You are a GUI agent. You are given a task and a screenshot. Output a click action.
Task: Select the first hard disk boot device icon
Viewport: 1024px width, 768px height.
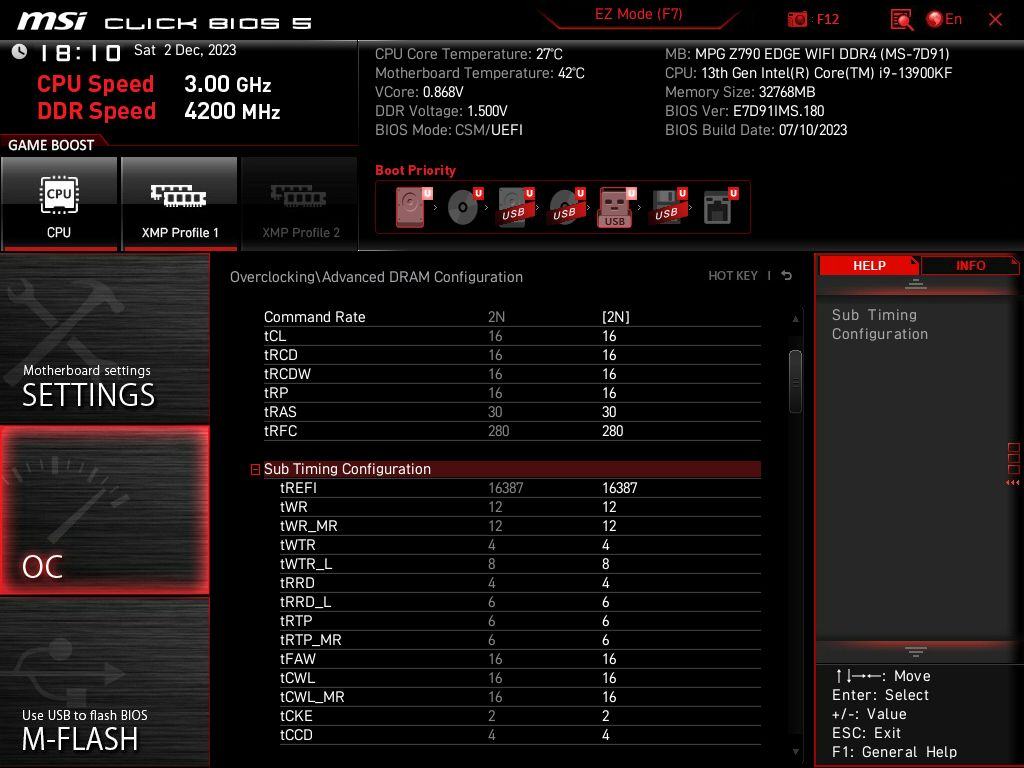click(x=413, y=207)
